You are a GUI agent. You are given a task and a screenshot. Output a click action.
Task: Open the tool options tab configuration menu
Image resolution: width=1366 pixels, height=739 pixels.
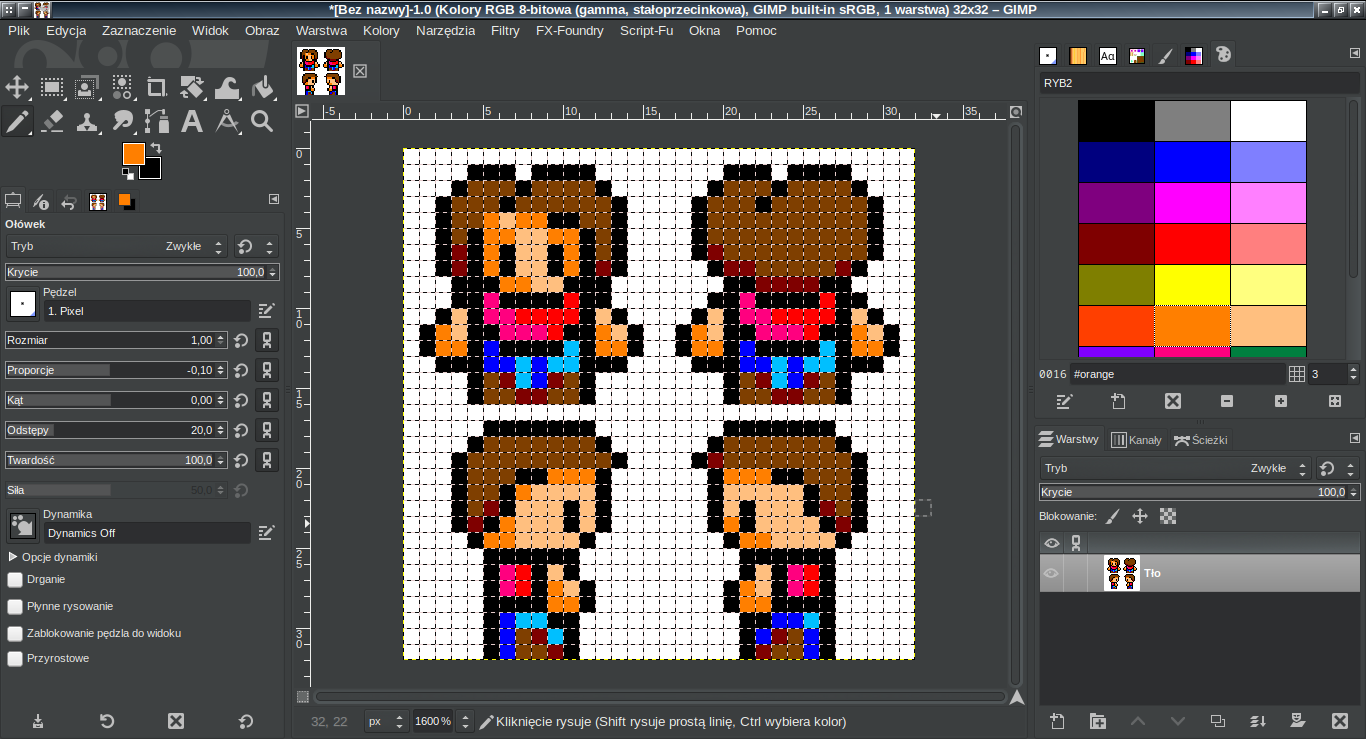pyautogui.click(x=273, y=200)
